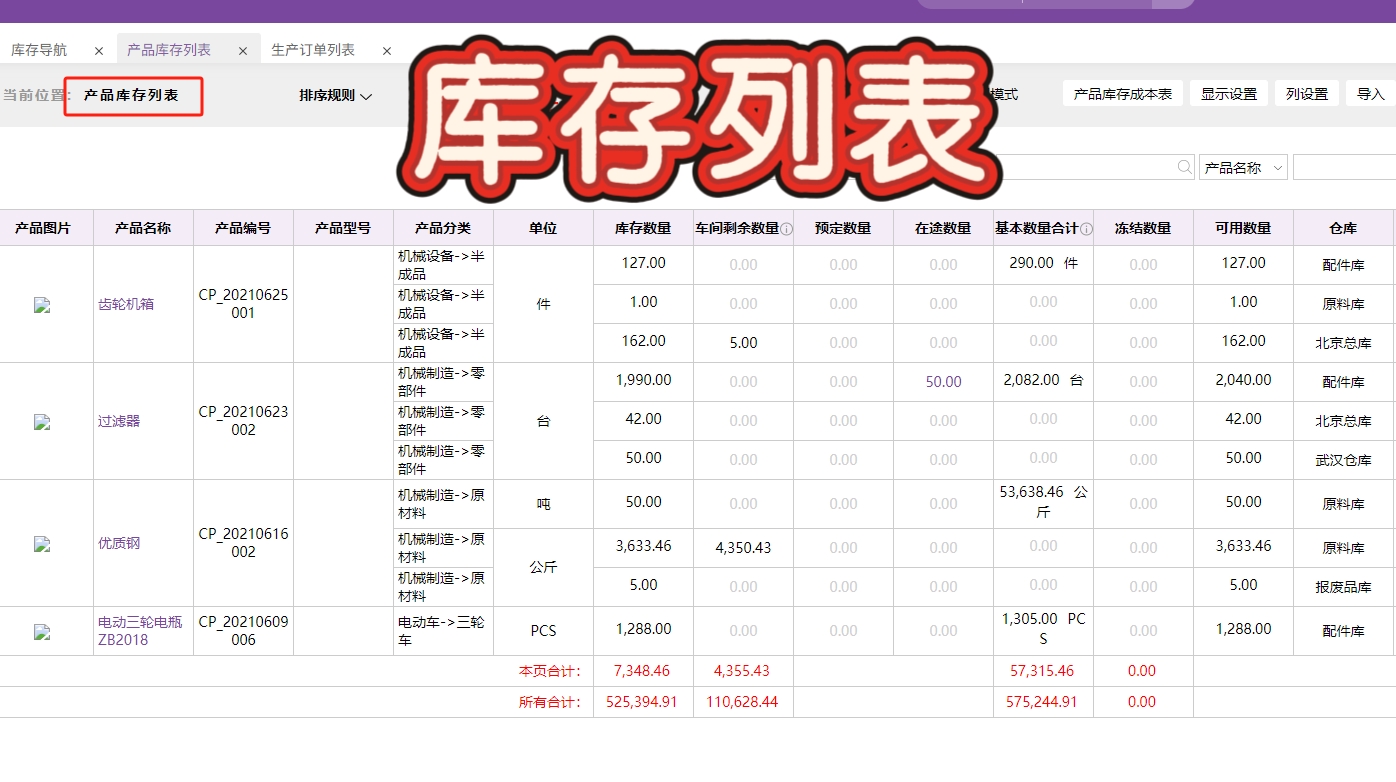Switch to 产品库存列表 tab

169,50
